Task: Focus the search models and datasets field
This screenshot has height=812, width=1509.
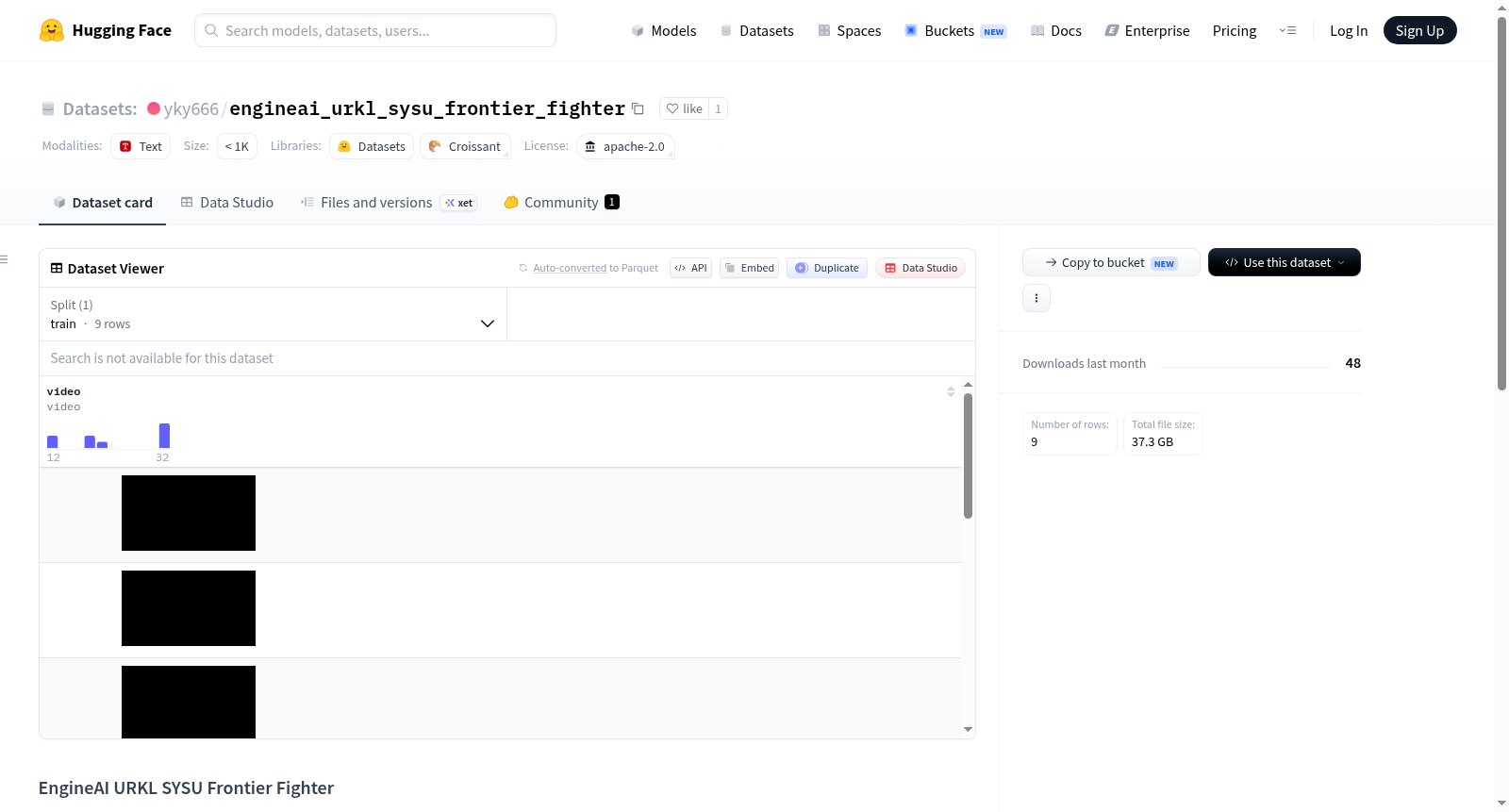Action: 375,30
